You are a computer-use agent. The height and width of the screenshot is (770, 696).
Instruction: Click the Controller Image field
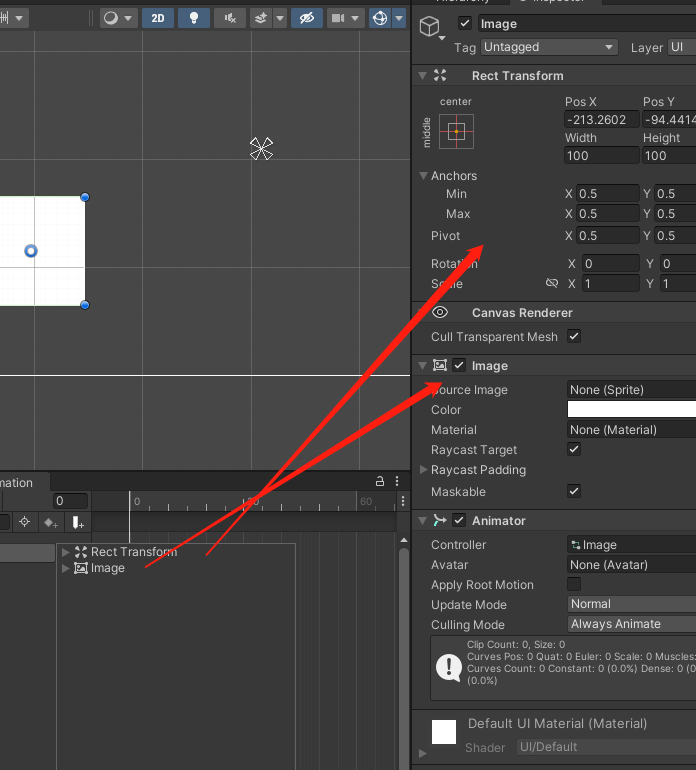pos(632,545)
